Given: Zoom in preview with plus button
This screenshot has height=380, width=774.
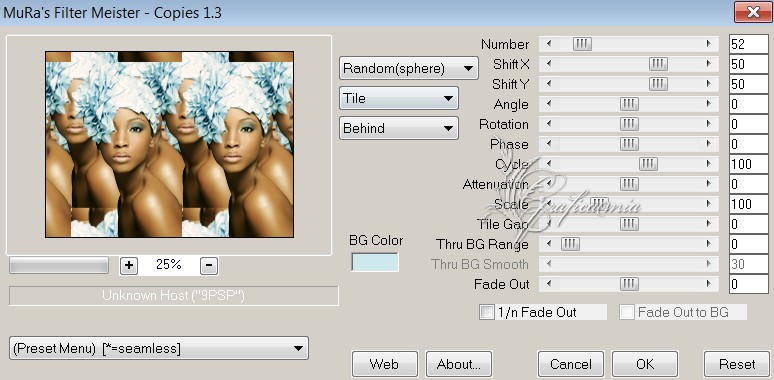Looking at the screenshot, I should click(129, 266).
